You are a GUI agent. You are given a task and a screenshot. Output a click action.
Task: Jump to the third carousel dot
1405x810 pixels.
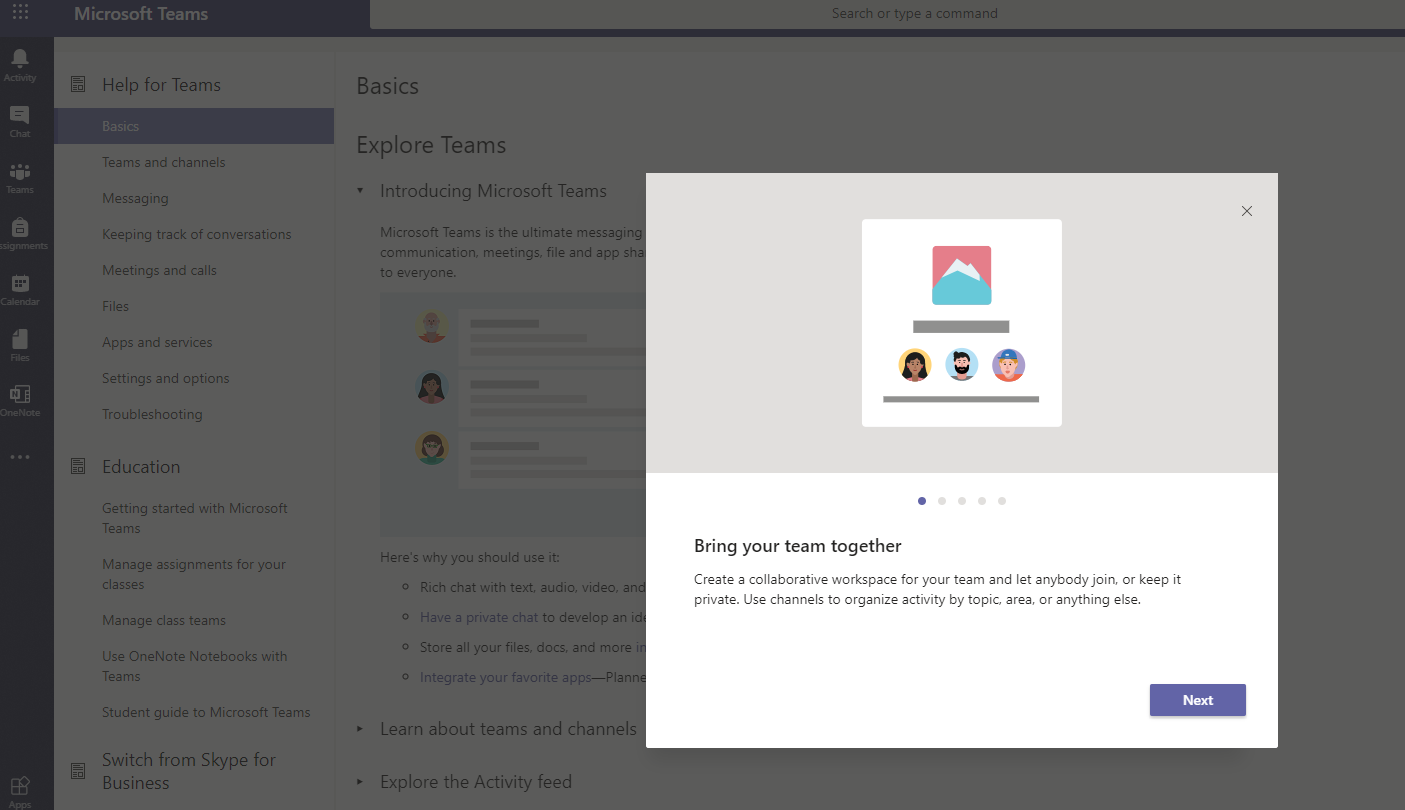[x=962, y=501]
